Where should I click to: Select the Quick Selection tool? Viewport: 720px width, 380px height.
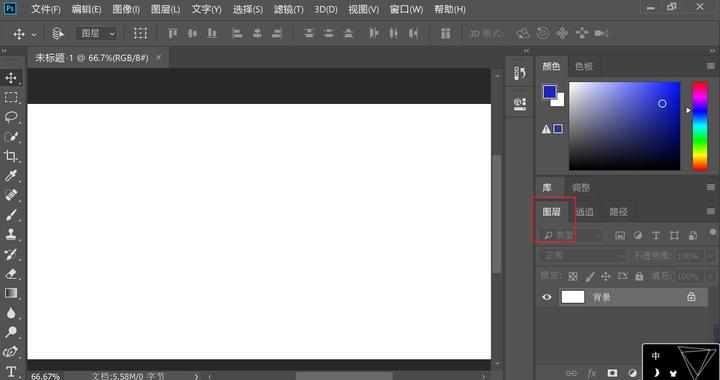coord(11,137)
